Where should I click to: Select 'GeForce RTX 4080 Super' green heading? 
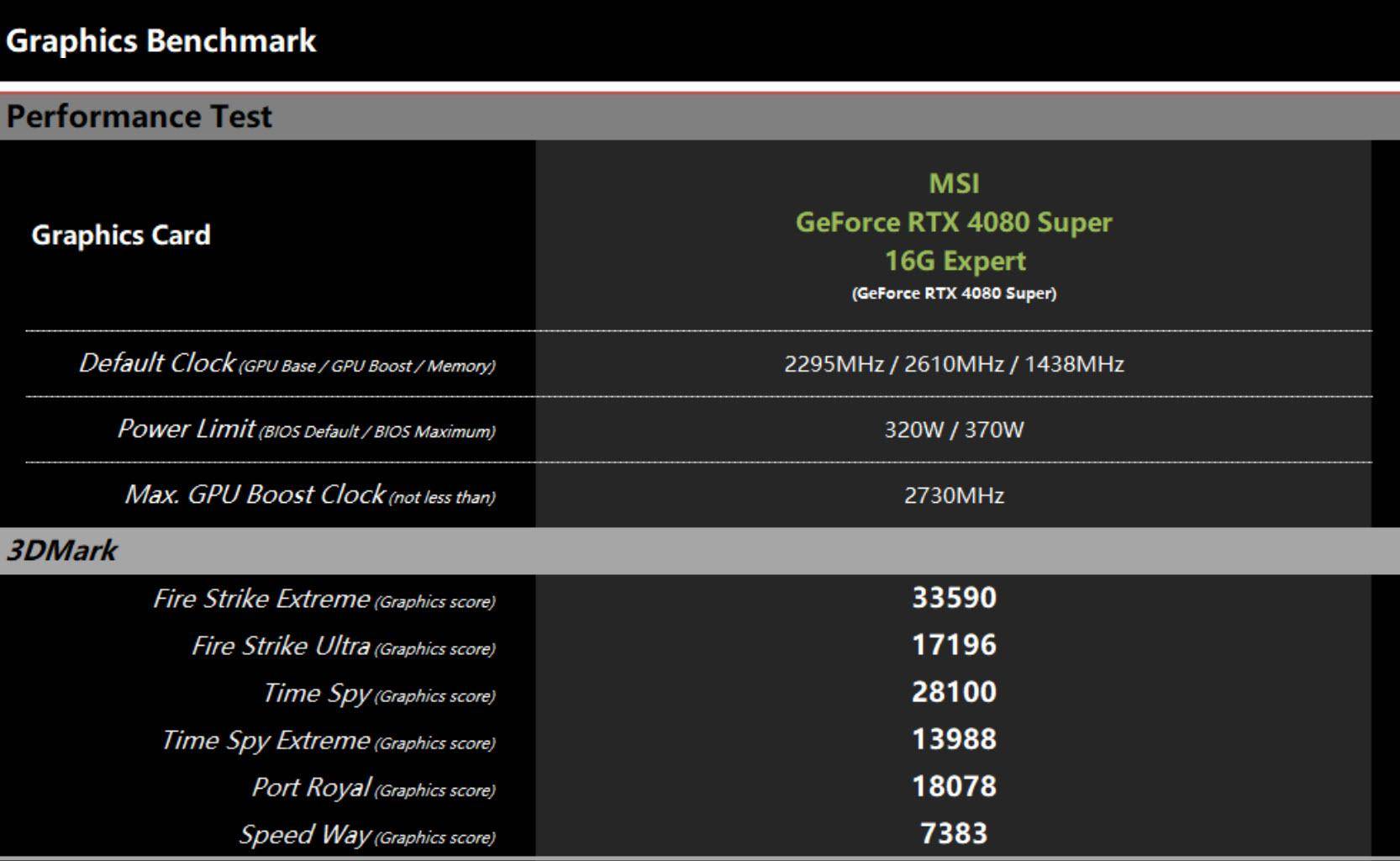click(x=954, y=222)
